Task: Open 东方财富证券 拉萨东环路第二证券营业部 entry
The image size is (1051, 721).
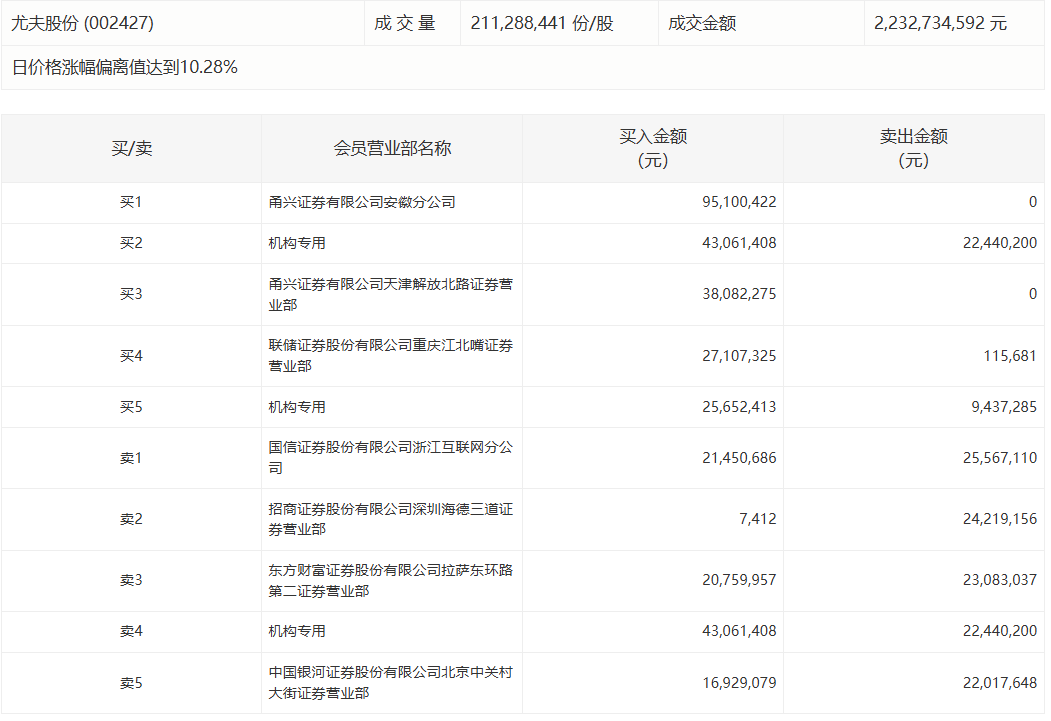Action: (x=390, y=580)
